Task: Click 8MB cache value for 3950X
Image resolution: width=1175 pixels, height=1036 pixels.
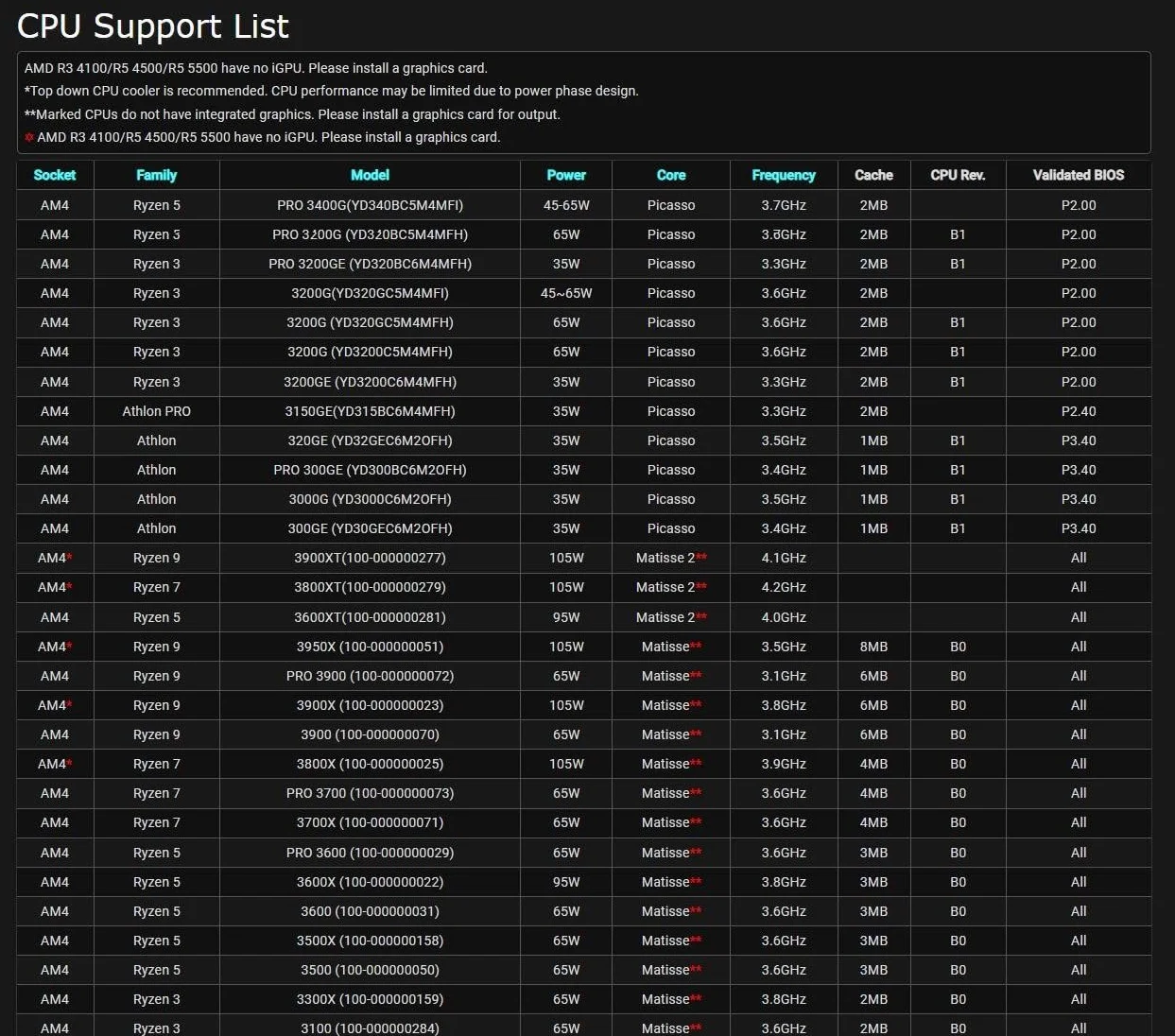Action: [x=873, y=647]
